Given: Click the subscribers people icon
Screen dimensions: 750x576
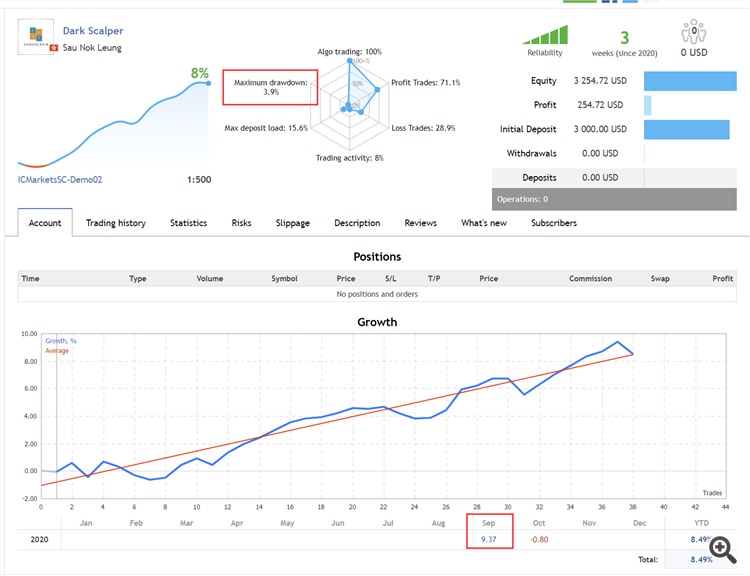Looking at the screenshot, I should coord(694,32).
